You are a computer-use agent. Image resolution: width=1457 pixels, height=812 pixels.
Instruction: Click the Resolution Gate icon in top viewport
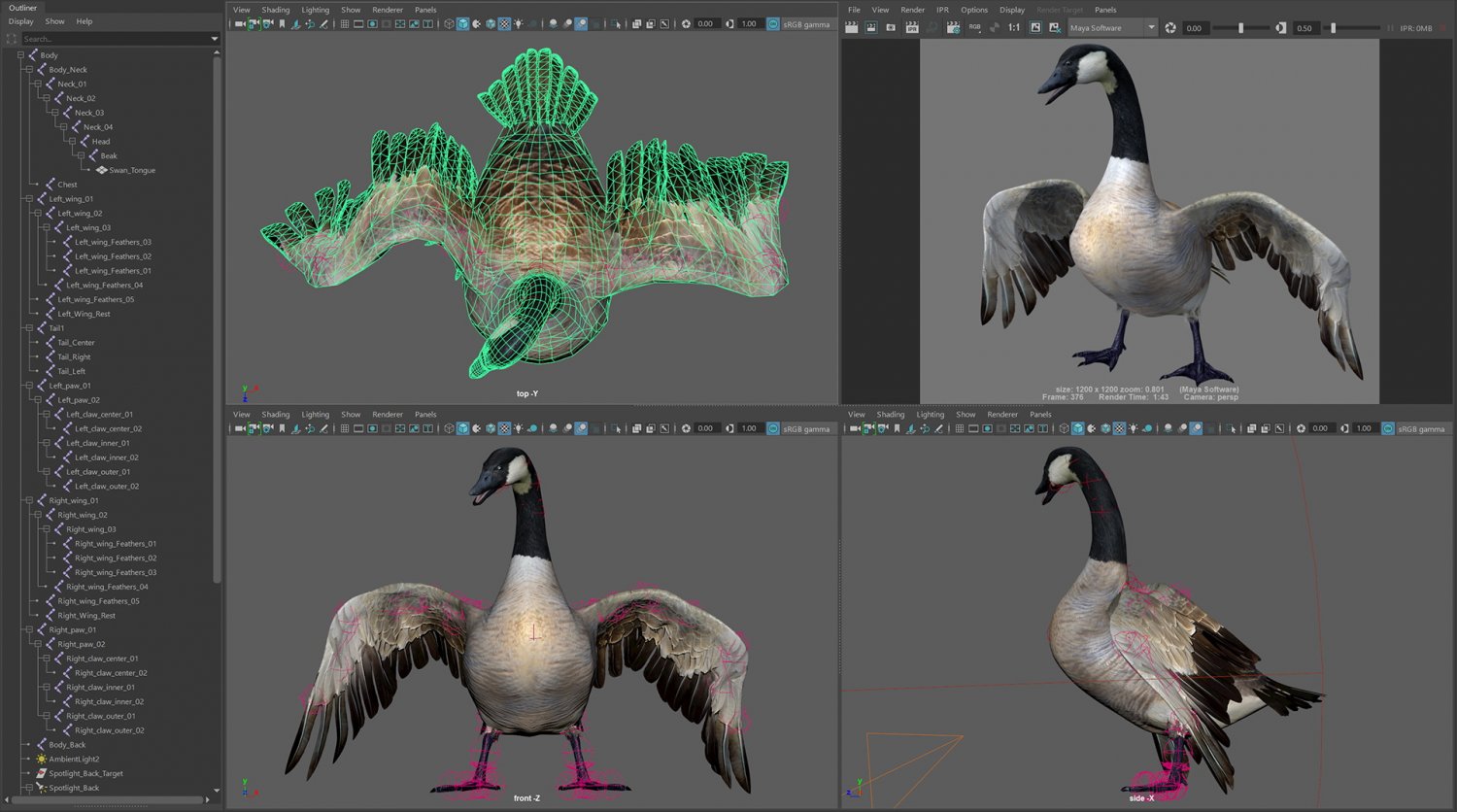point(372,24)
